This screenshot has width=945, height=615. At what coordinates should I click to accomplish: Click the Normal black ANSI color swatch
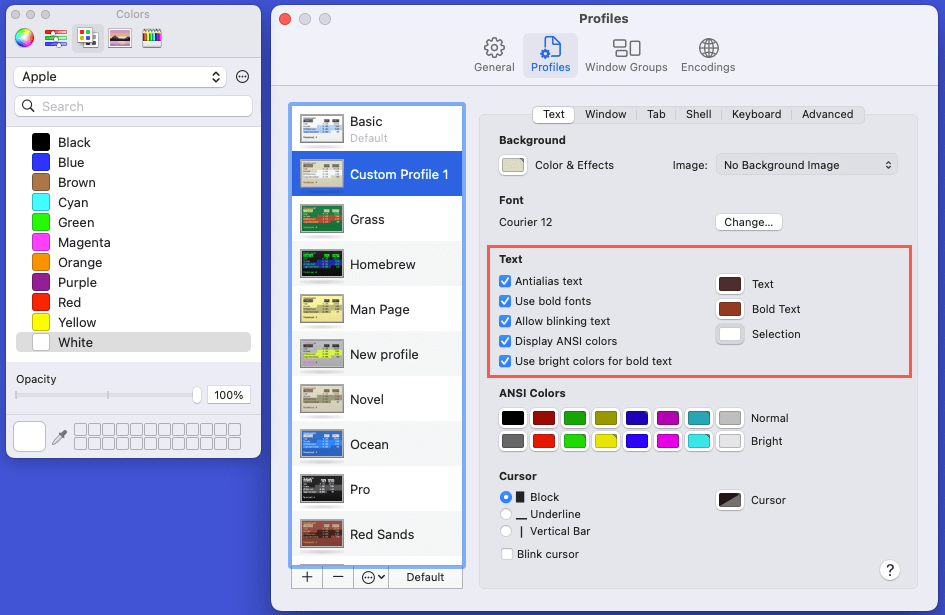coord(513,418)
